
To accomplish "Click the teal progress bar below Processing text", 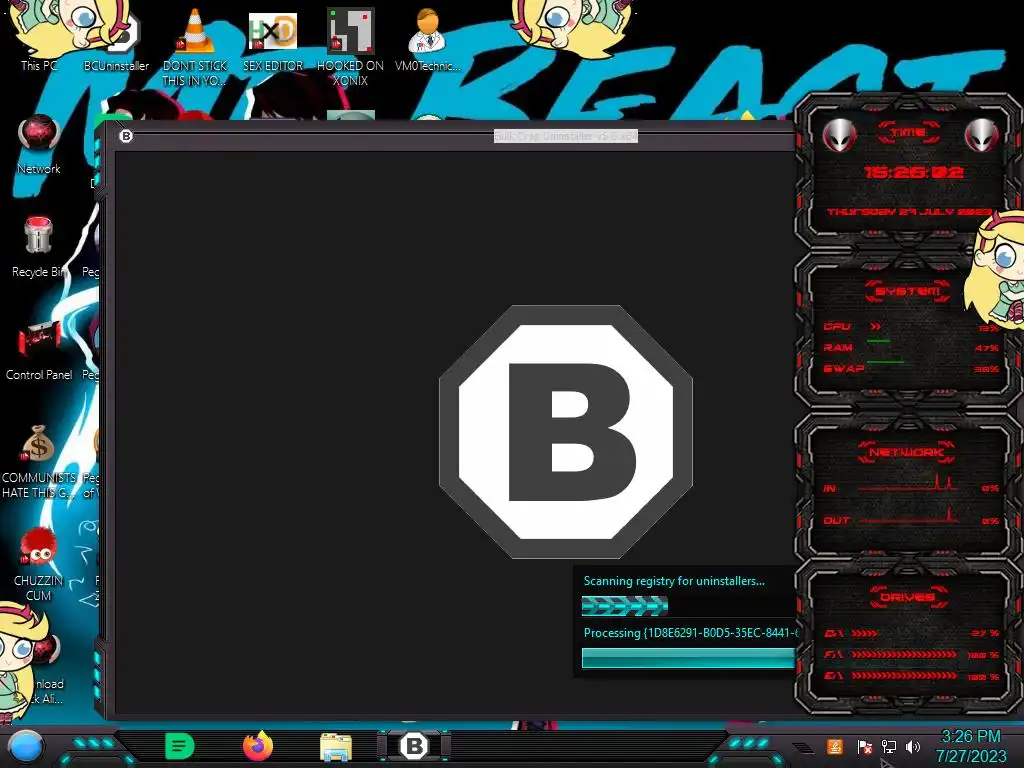I will point(689,658).
